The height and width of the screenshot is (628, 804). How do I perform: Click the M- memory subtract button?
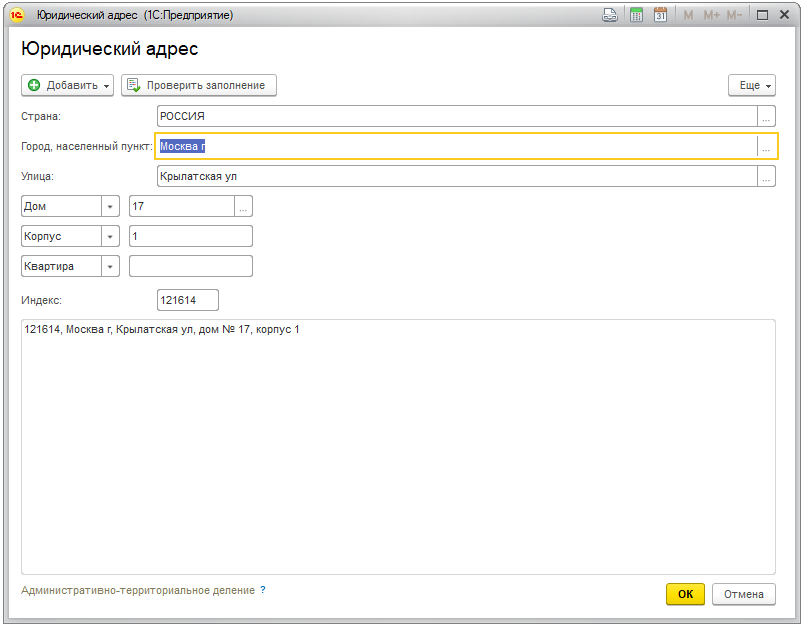tap(735, 16)
